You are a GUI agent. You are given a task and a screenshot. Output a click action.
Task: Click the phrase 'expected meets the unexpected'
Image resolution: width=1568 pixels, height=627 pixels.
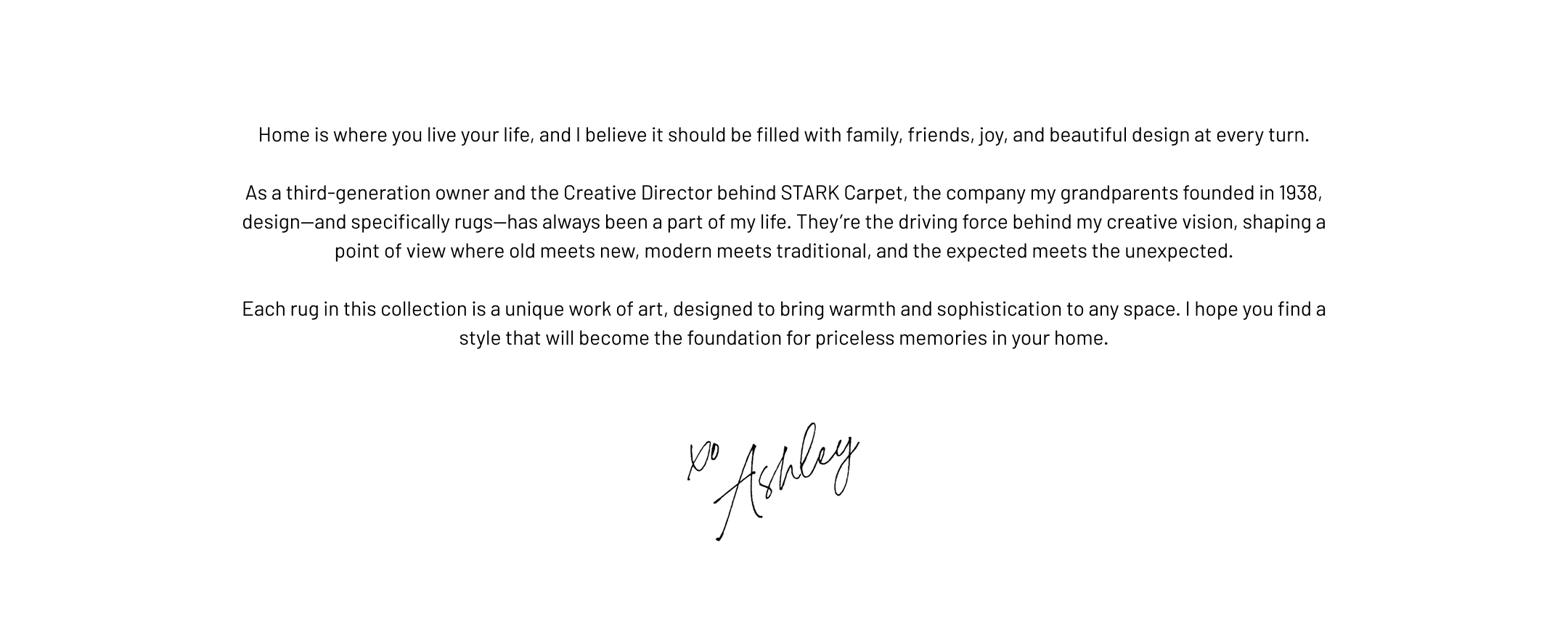[x=1088, y=251]
